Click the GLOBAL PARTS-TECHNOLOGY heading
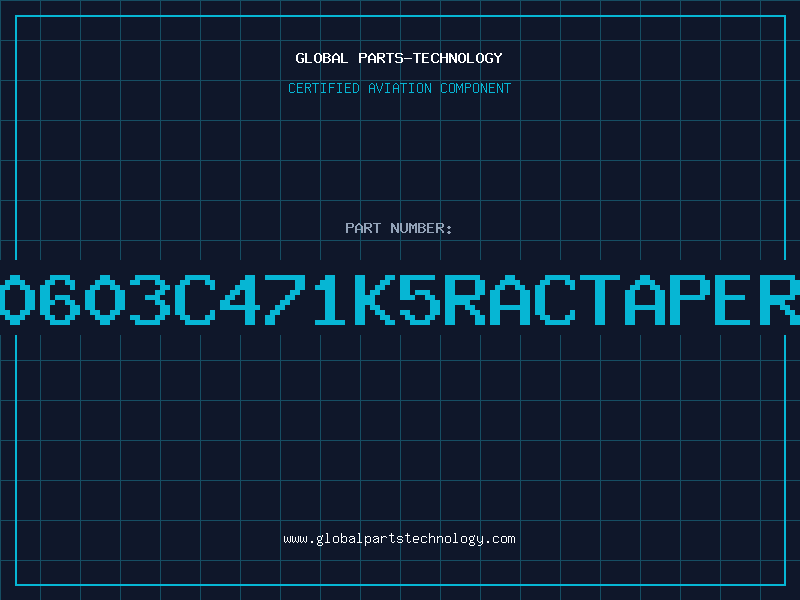 point(399,58)
